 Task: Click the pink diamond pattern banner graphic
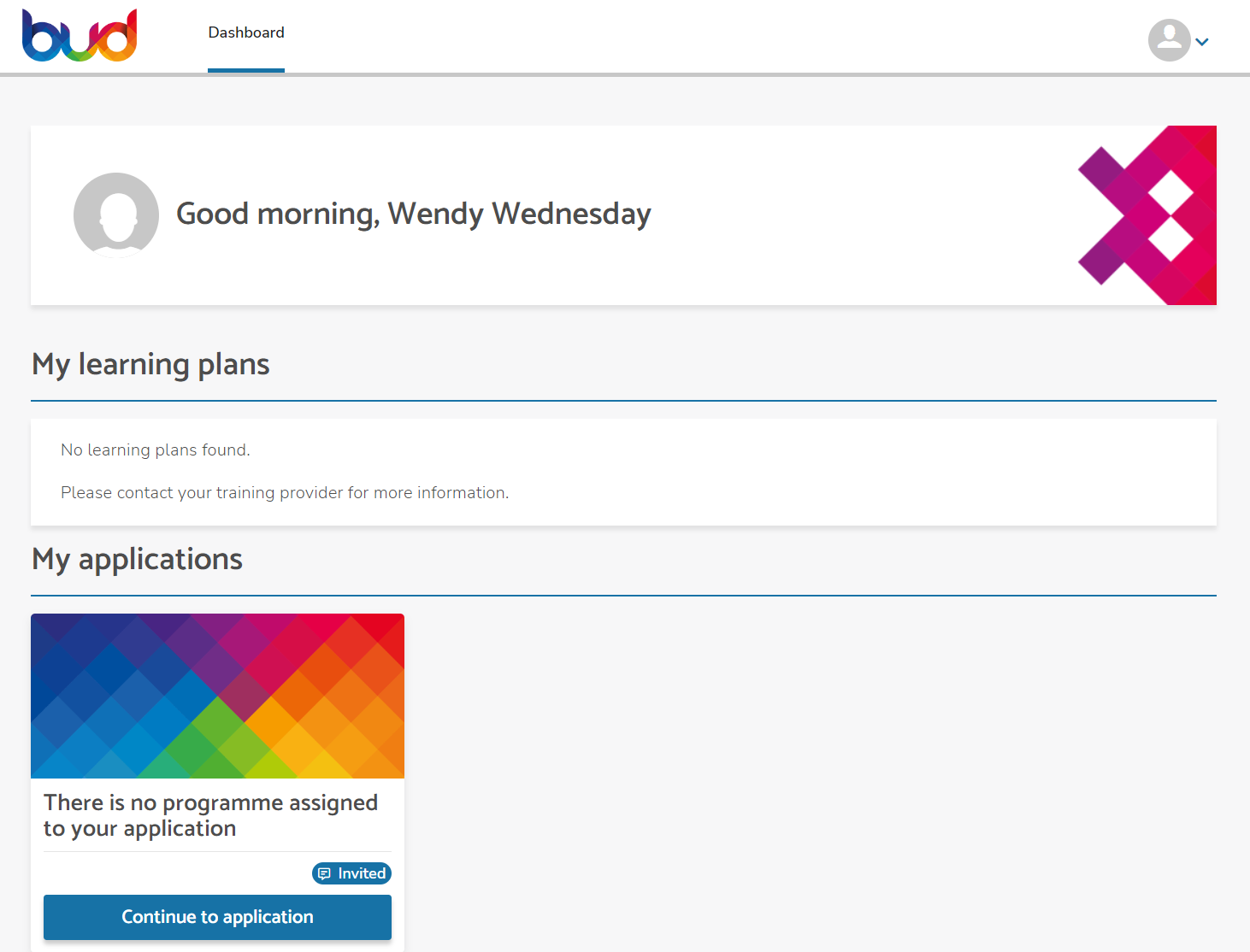[1147, 215]
